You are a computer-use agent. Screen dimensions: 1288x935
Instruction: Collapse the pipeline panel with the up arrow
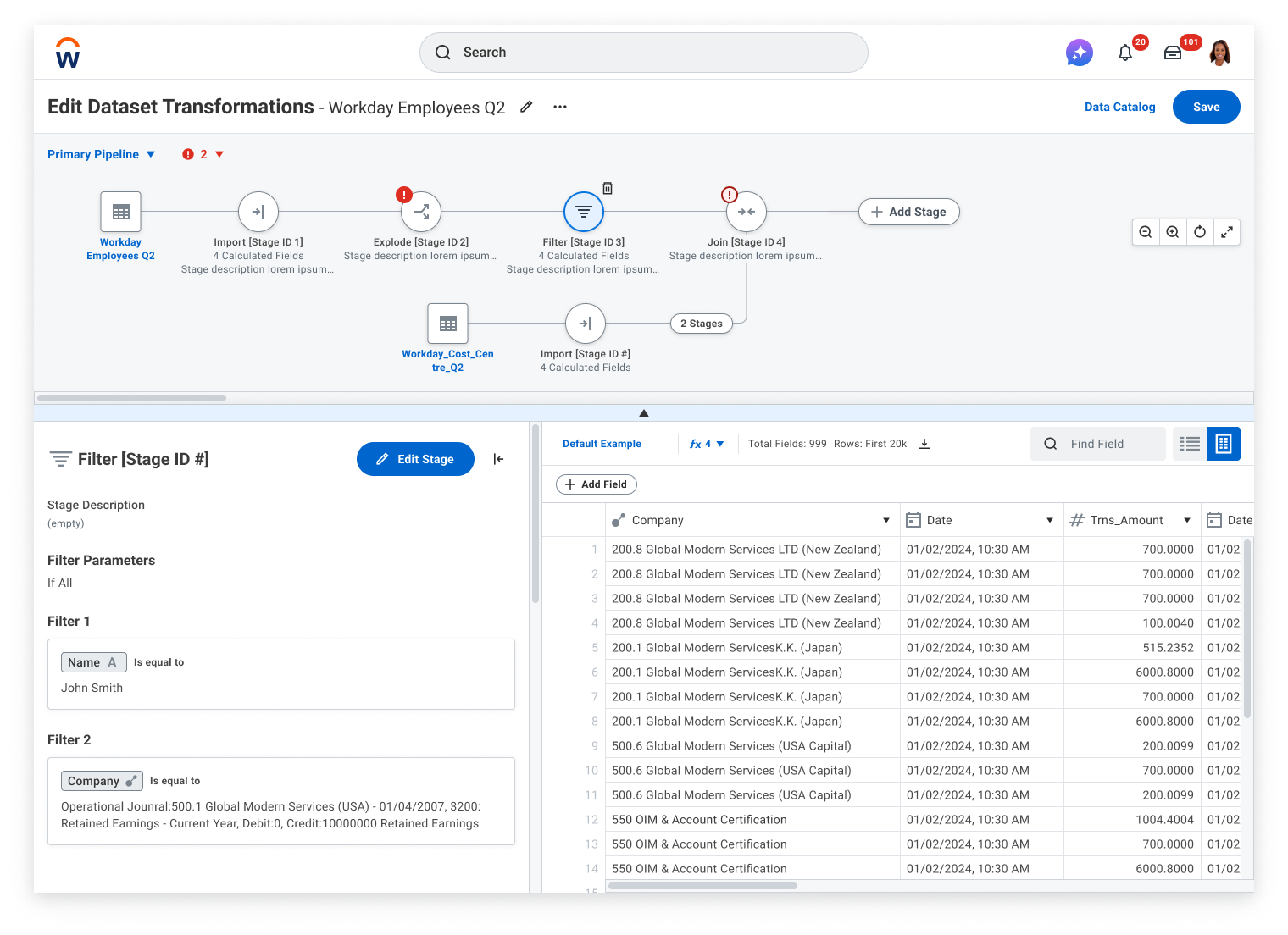pos(644,413)
